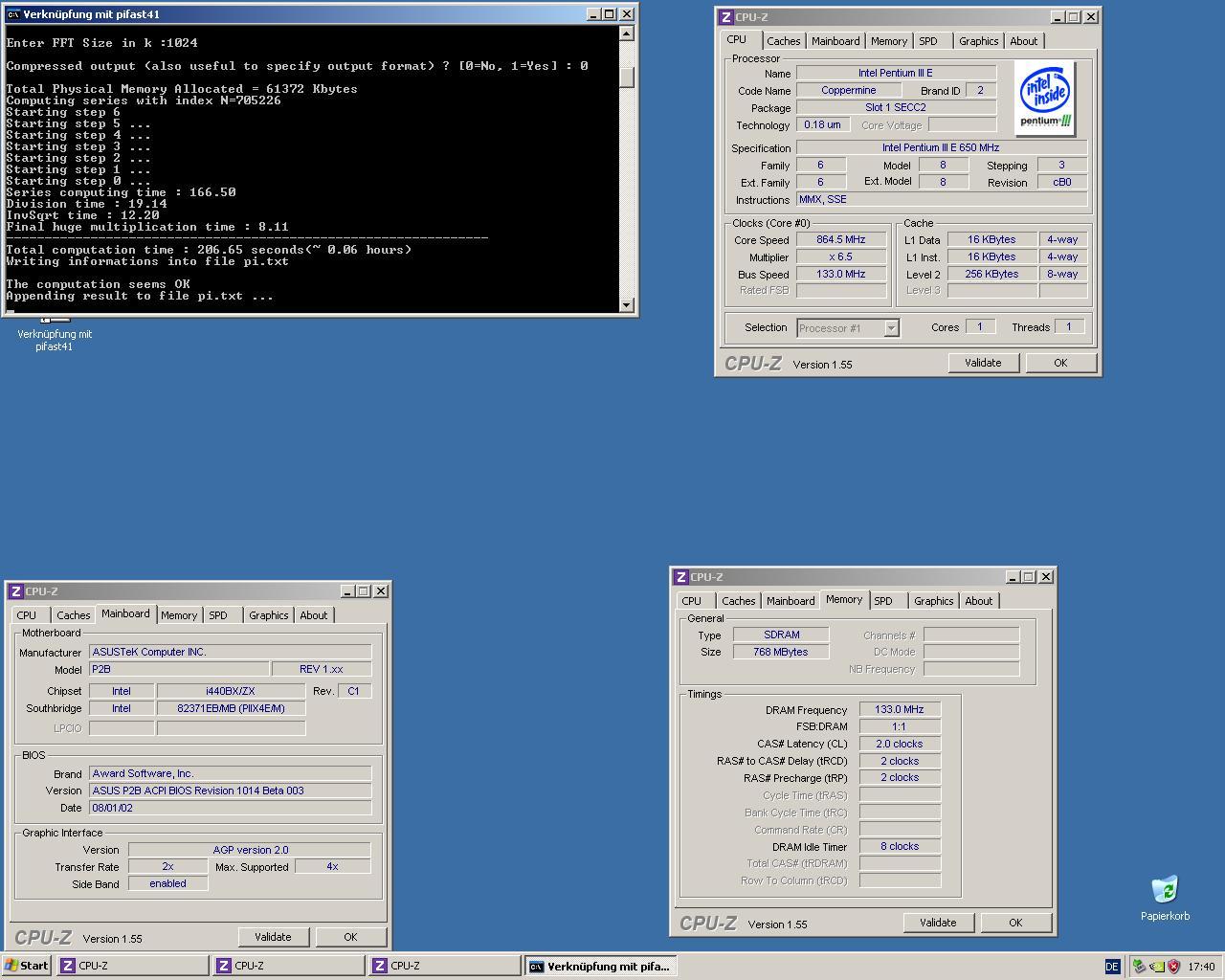Click the console scrollbar down arrow

point(627,305)
